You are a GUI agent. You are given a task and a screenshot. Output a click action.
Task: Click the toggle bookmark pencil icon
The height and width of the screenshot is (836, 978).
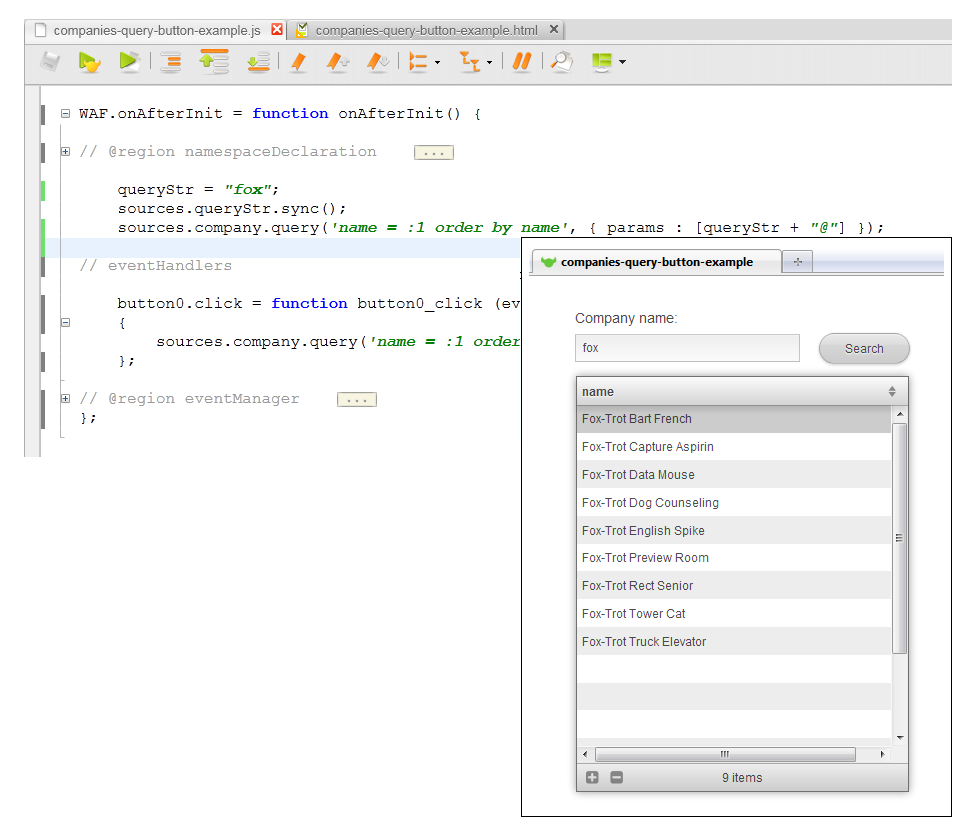click(x=298, y=62)
